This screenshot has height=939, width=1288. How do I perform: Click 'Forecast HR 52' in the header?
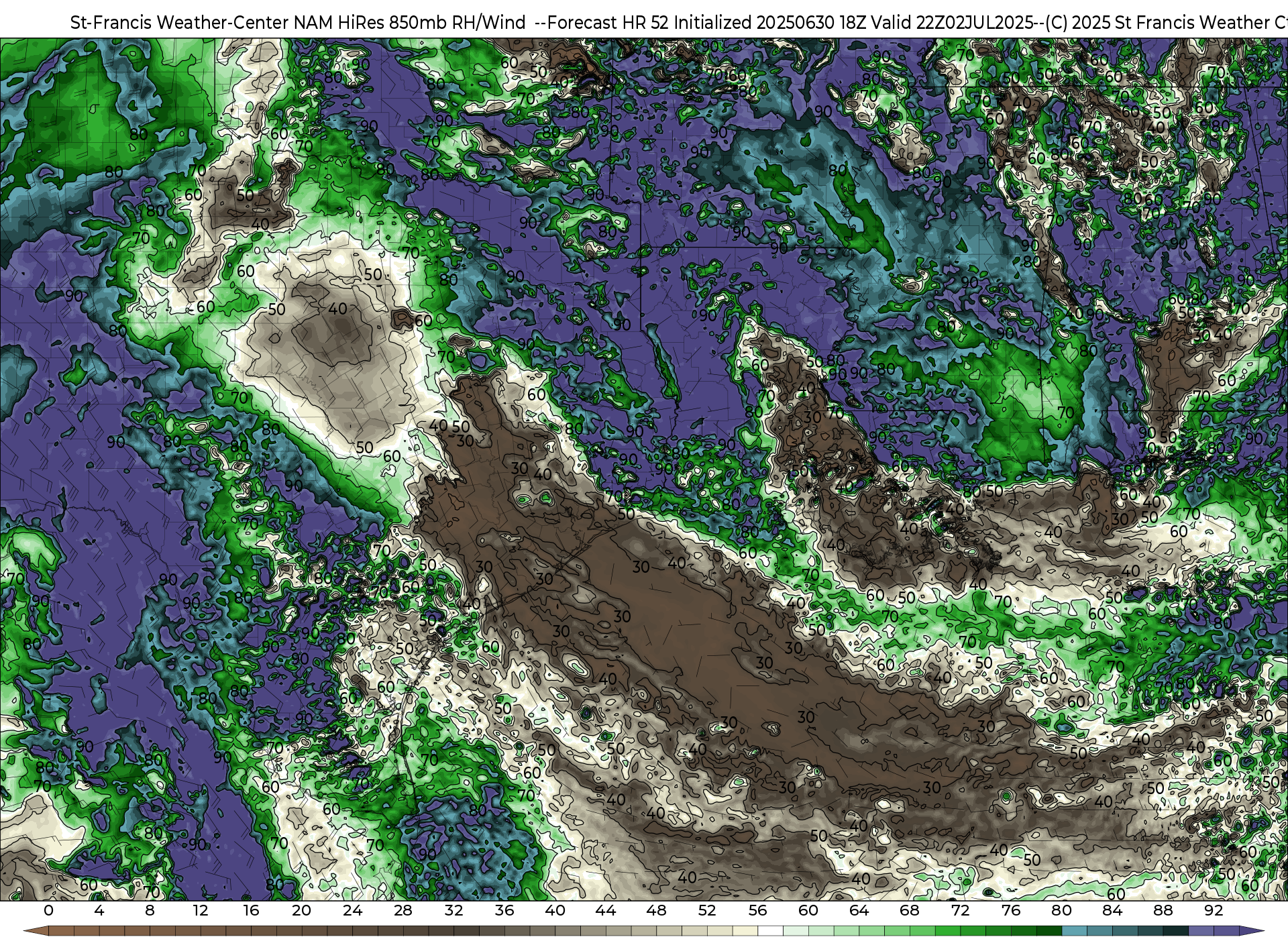(x=608, y=22)
